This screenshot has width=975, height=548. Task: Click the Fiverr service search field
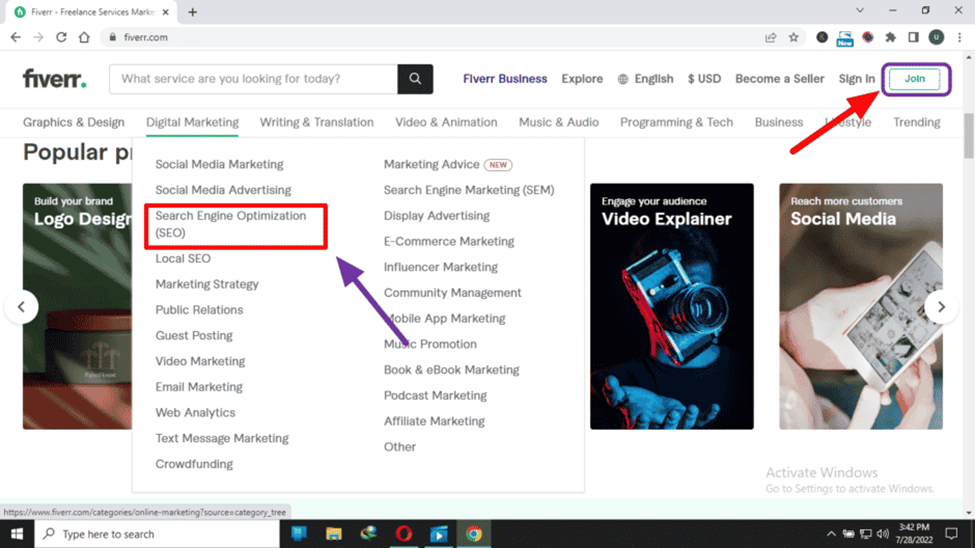pyautogui.click(x=253, y=79)
